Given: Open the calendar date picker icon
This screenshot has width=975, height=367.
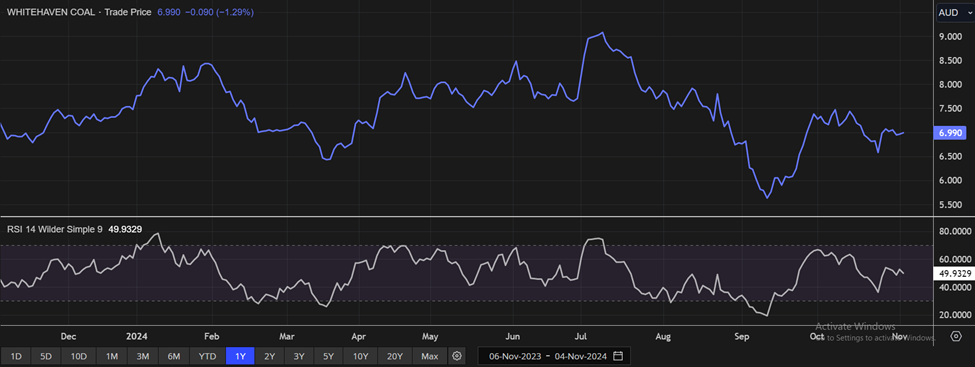Looking at the screenshot, I should tap(618, 356).
